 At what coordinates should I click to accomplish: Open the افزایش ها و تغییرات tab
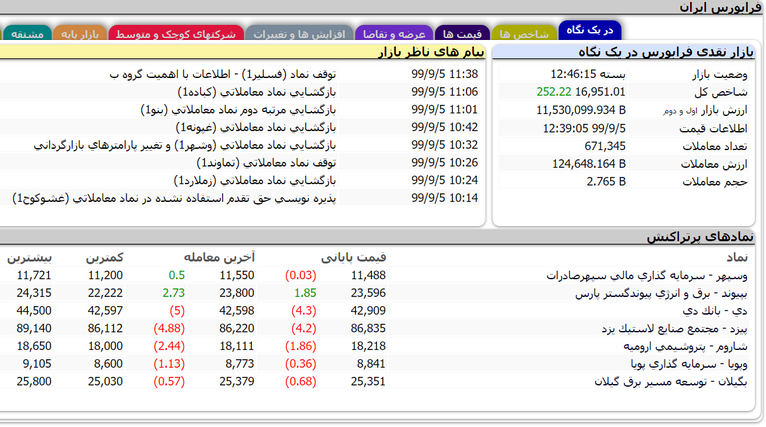click(x=299, y=33)
